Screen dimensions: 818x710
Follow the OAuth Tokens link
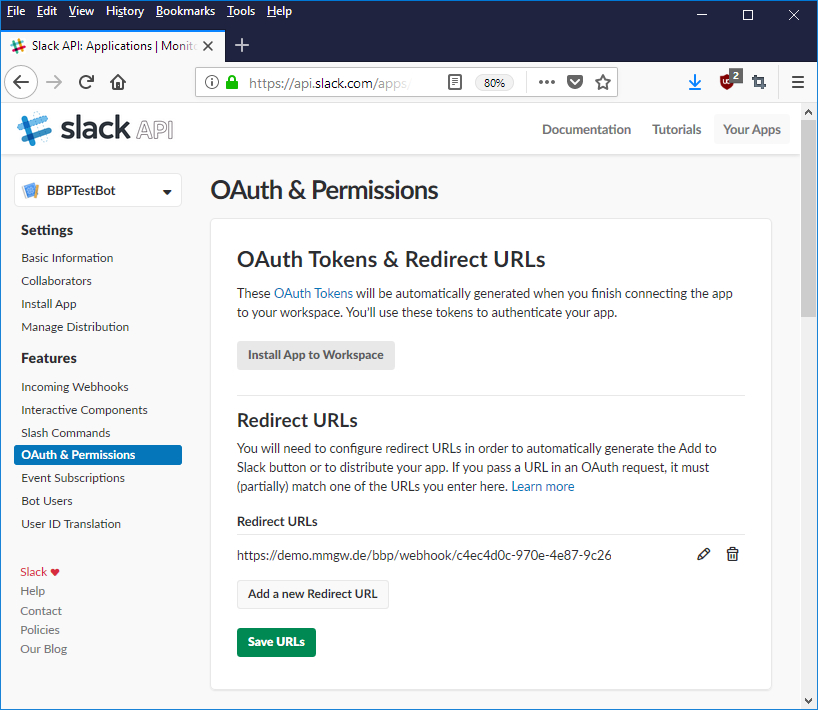pyautogui.click(x=313, y=293)
